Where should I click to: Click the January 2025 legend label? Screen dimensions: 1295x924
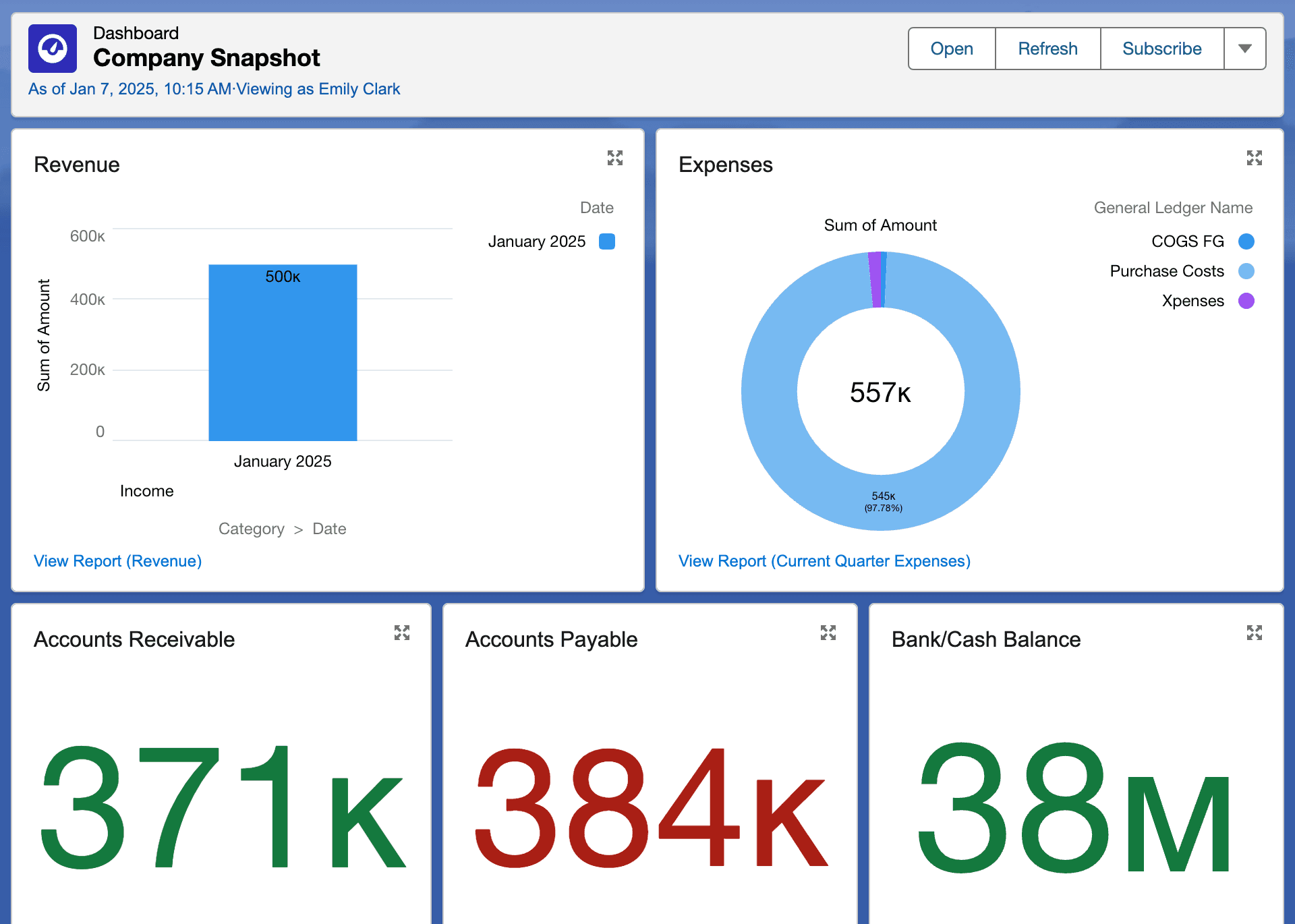tap(537, 241)
